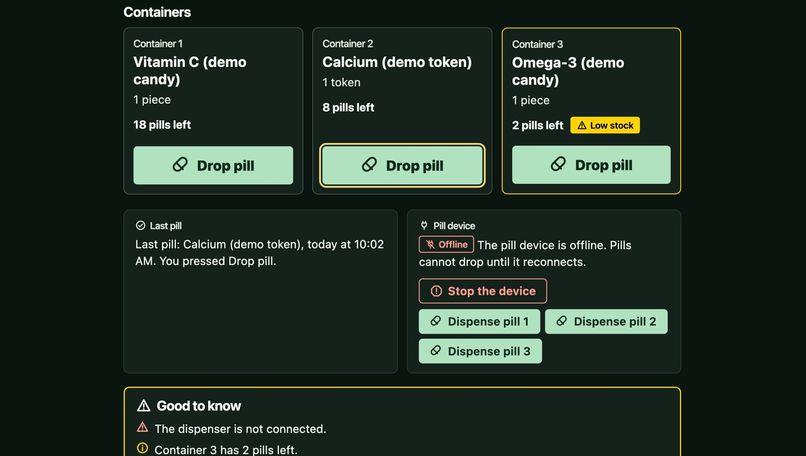Click the Last pill checkmark icon
Screen dimensions: 806x456
tap(140, 225)
